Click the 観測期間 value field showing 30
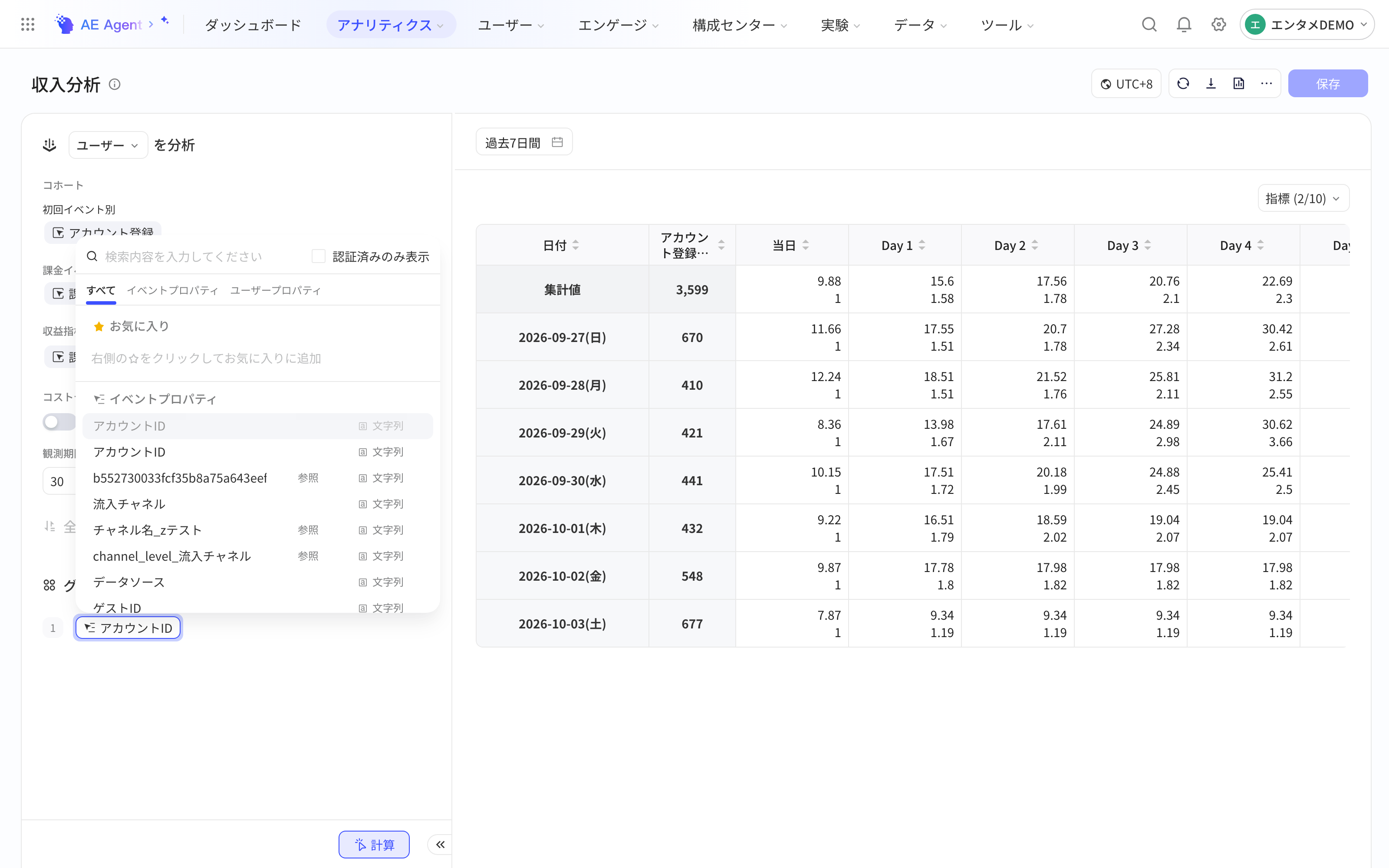Image resolution: width=1389 pixels, height=868 pixels. pos(59,481)
